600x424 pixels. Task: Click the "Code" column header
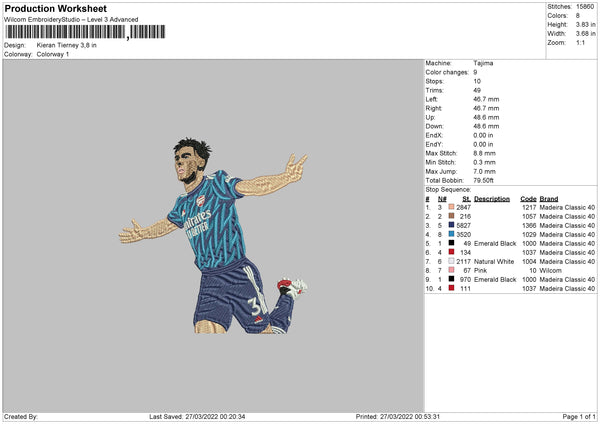click(x=528, y=199)
